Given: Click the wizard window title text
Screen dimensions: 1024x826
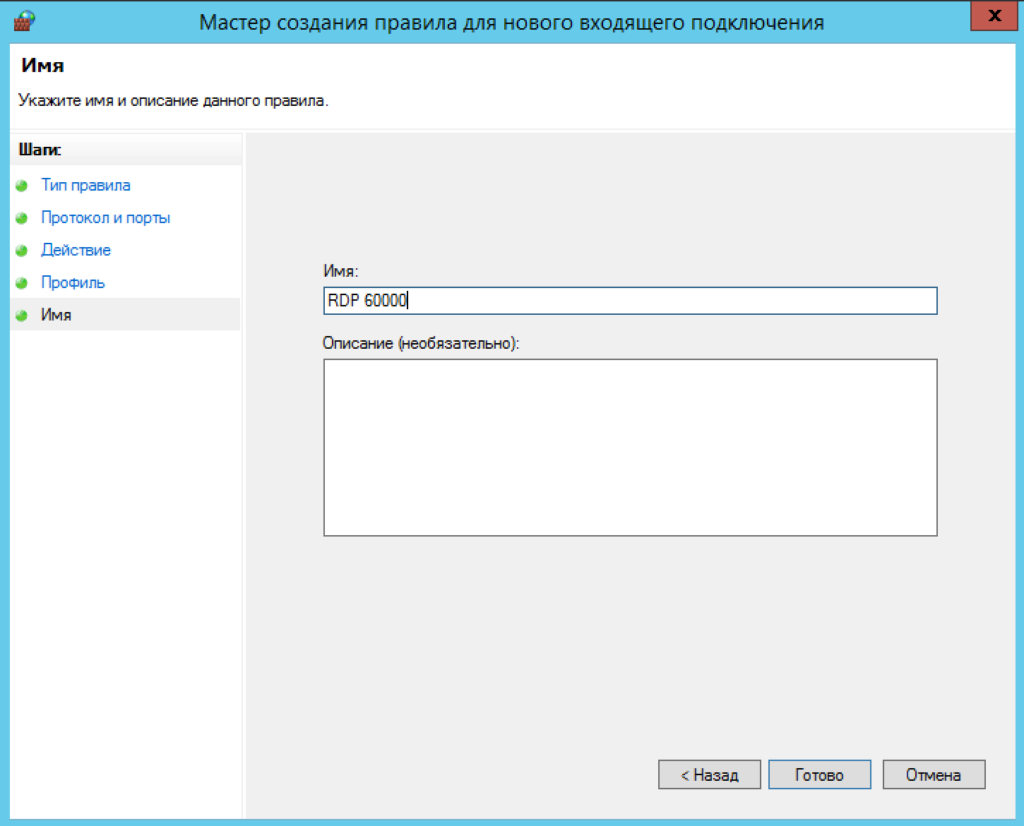Looking at the screenshot, I should point(511,22).
